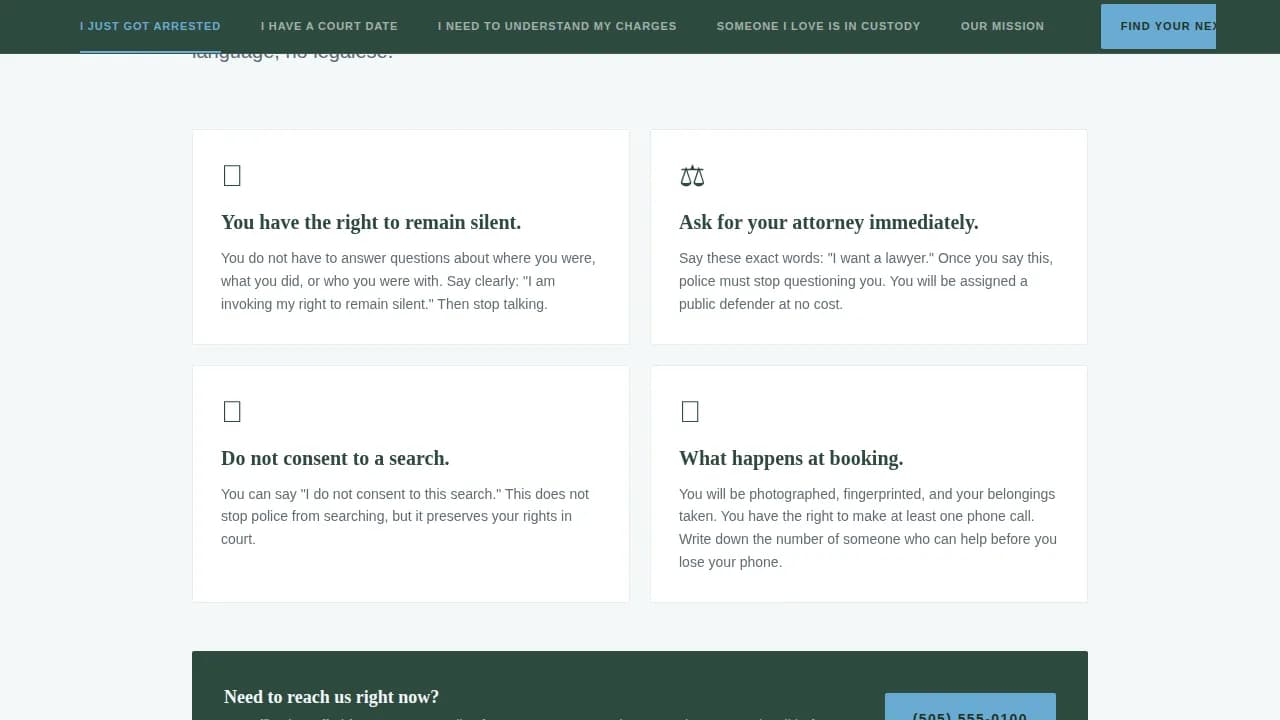Click the "I want a lawyer" paragraph text
The image size is (1280, 720).
coord(866,281)
